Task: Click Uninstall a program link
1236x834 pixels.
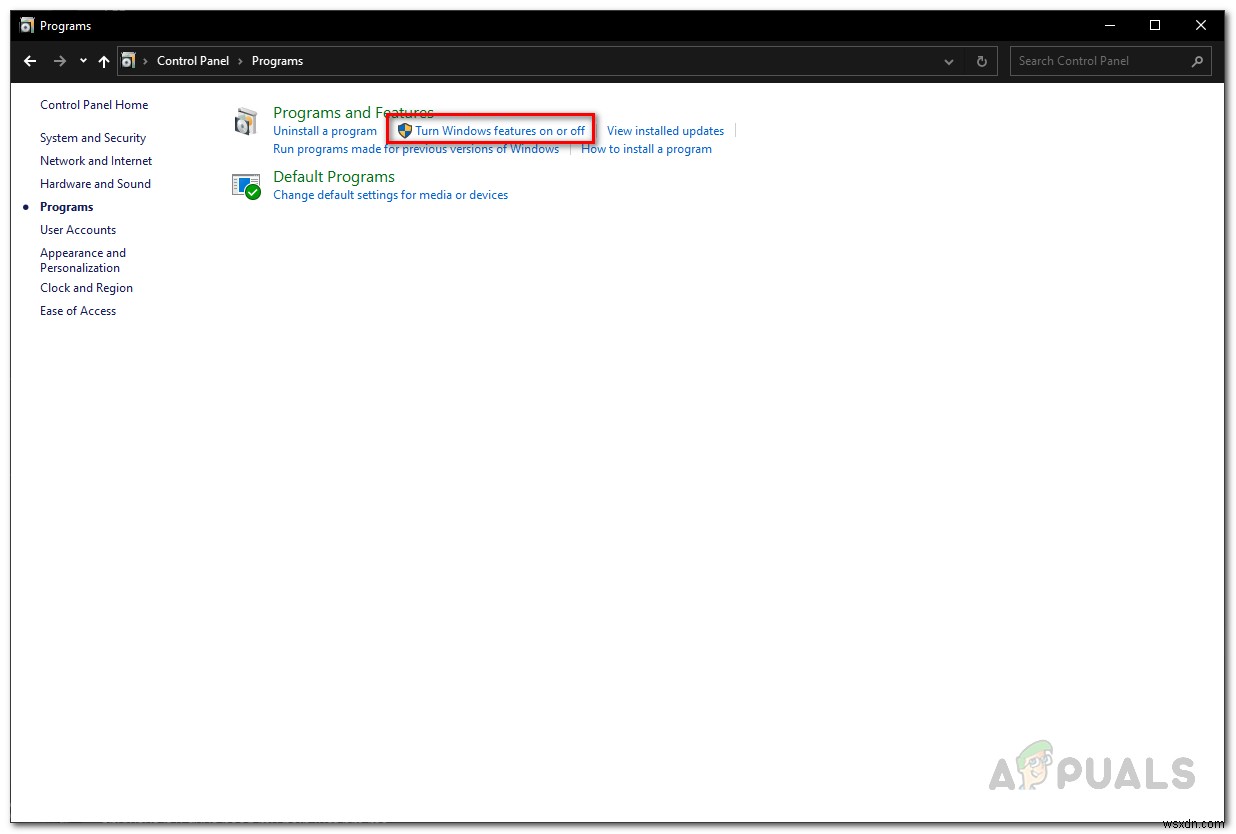Action: pos(325,130)
